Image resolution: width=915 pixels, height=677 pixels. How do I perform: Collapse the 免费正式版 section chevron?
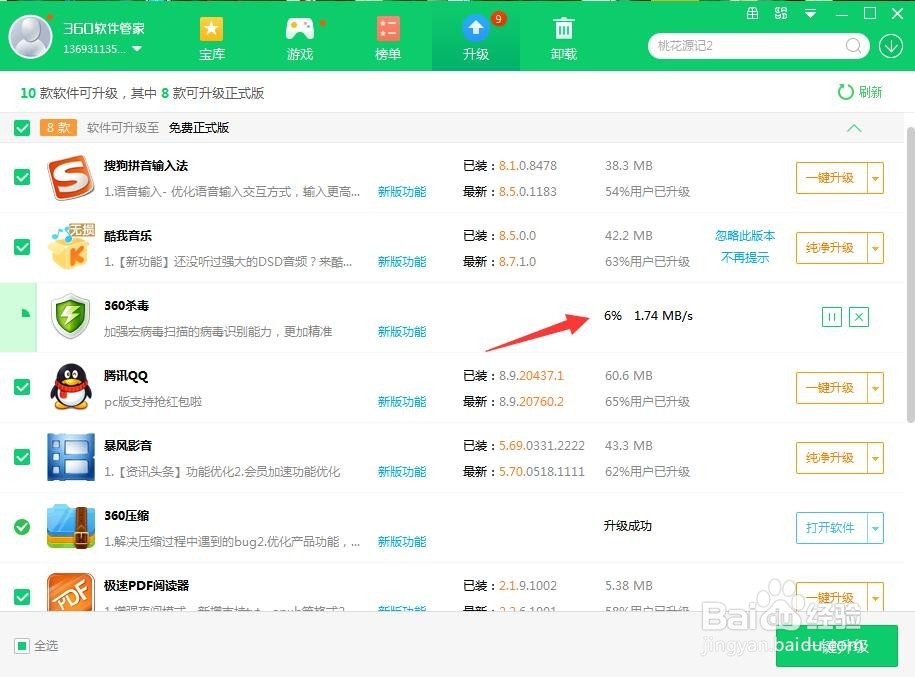point(854,128)
